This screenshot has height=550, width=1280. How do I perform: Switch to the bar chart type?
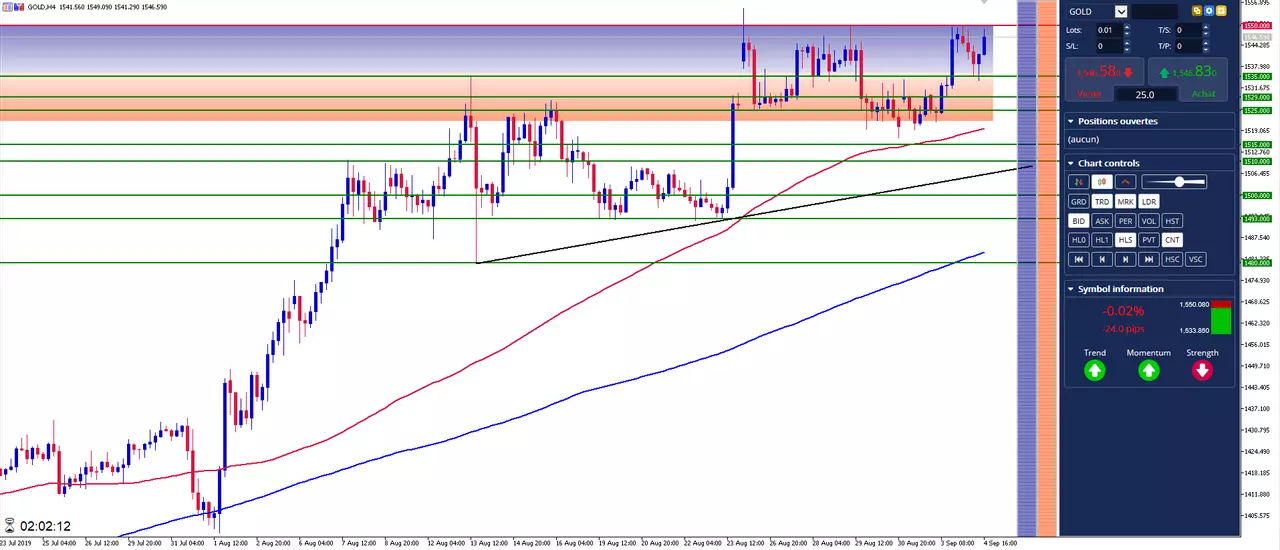tap(1079, 182)
